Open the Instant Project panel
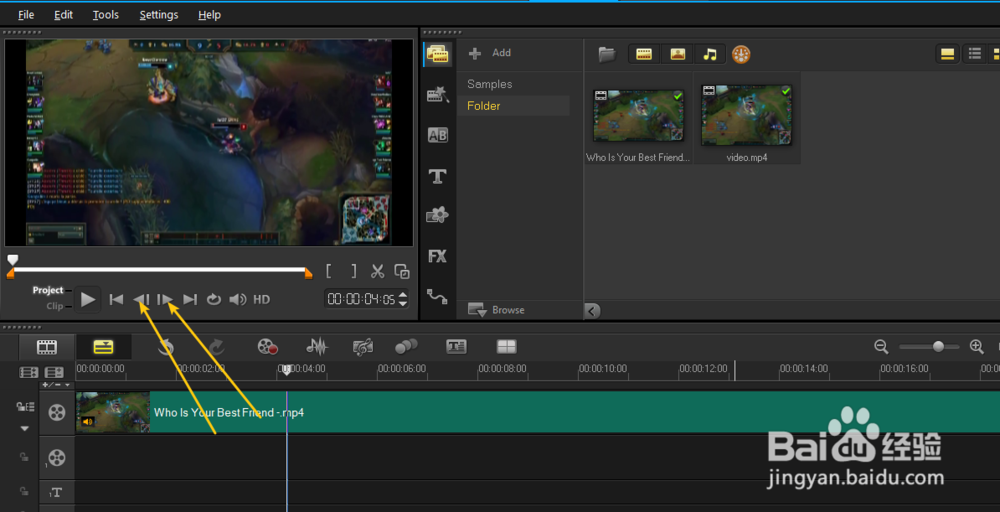The width and height of the screenshot is (1000, 512). [x=438, y=94]
